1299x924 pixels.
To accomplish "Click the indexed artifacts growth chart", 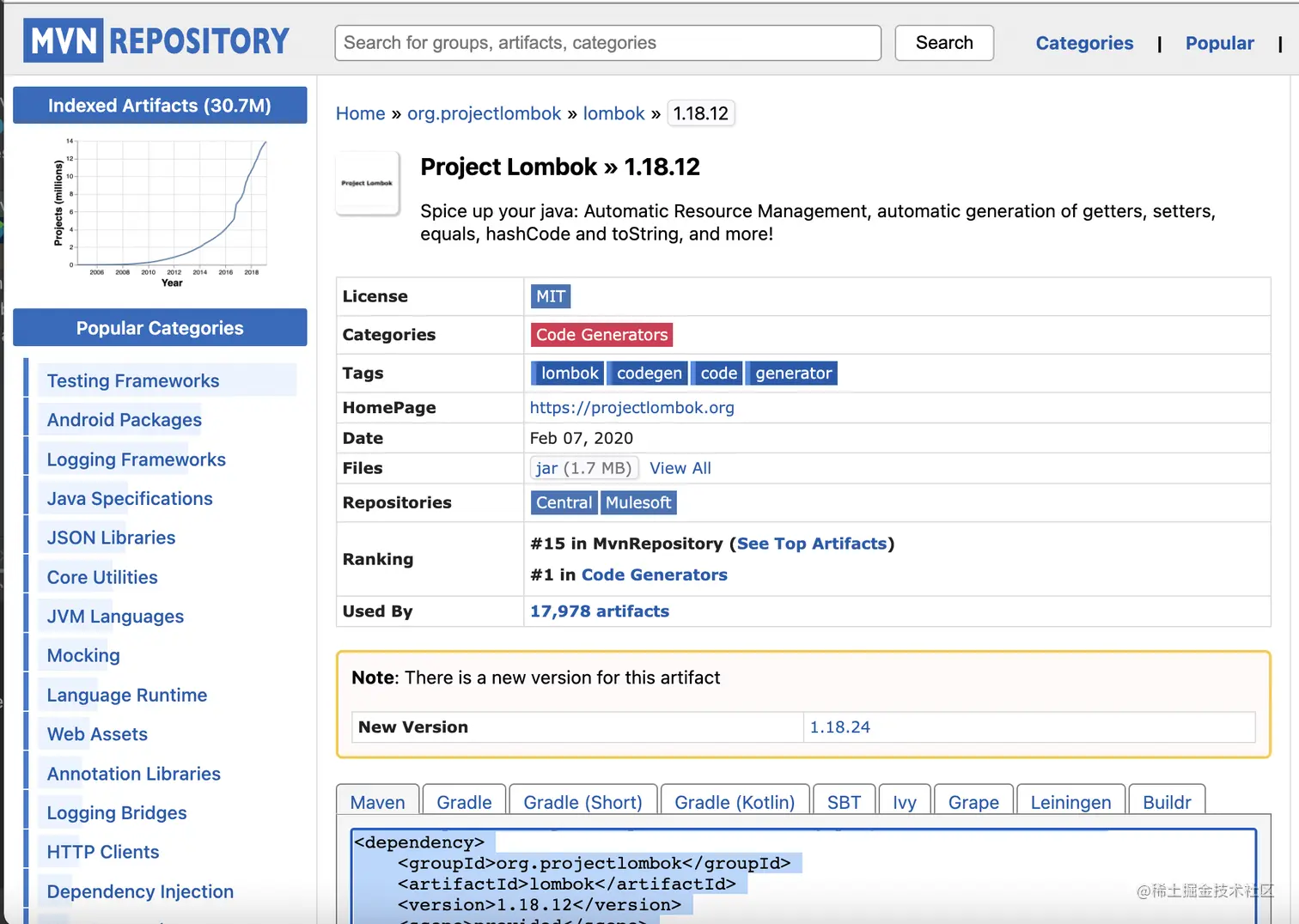I will pos(160,212).
